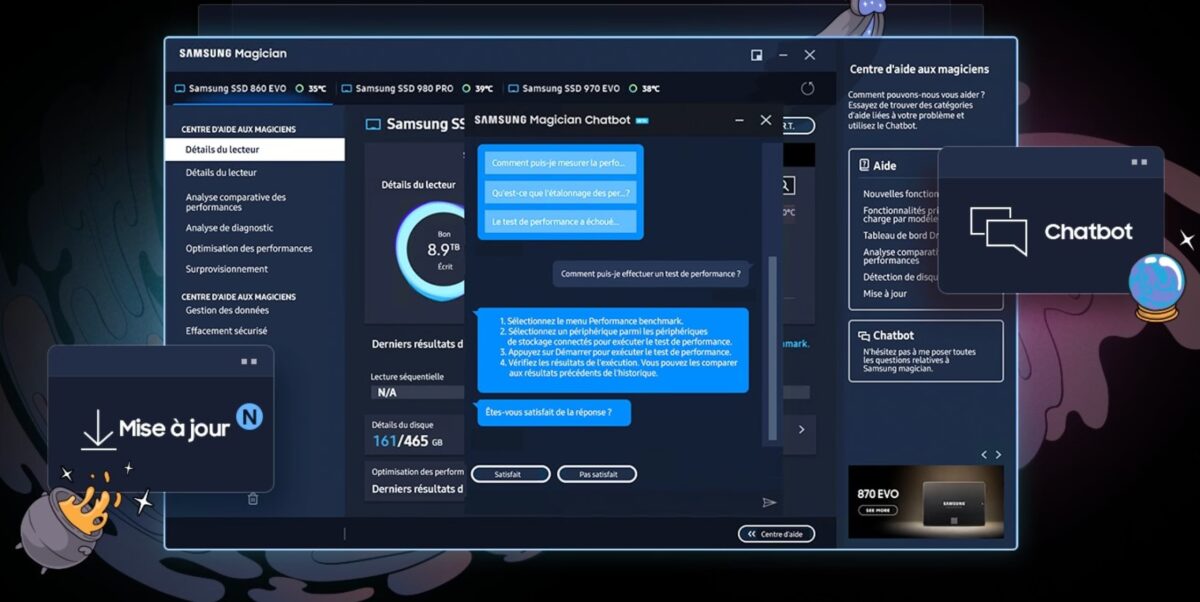This screenshot has height=602, width=1200.
Task: Click the Pas satisfait button
Action: coord(596,474)
